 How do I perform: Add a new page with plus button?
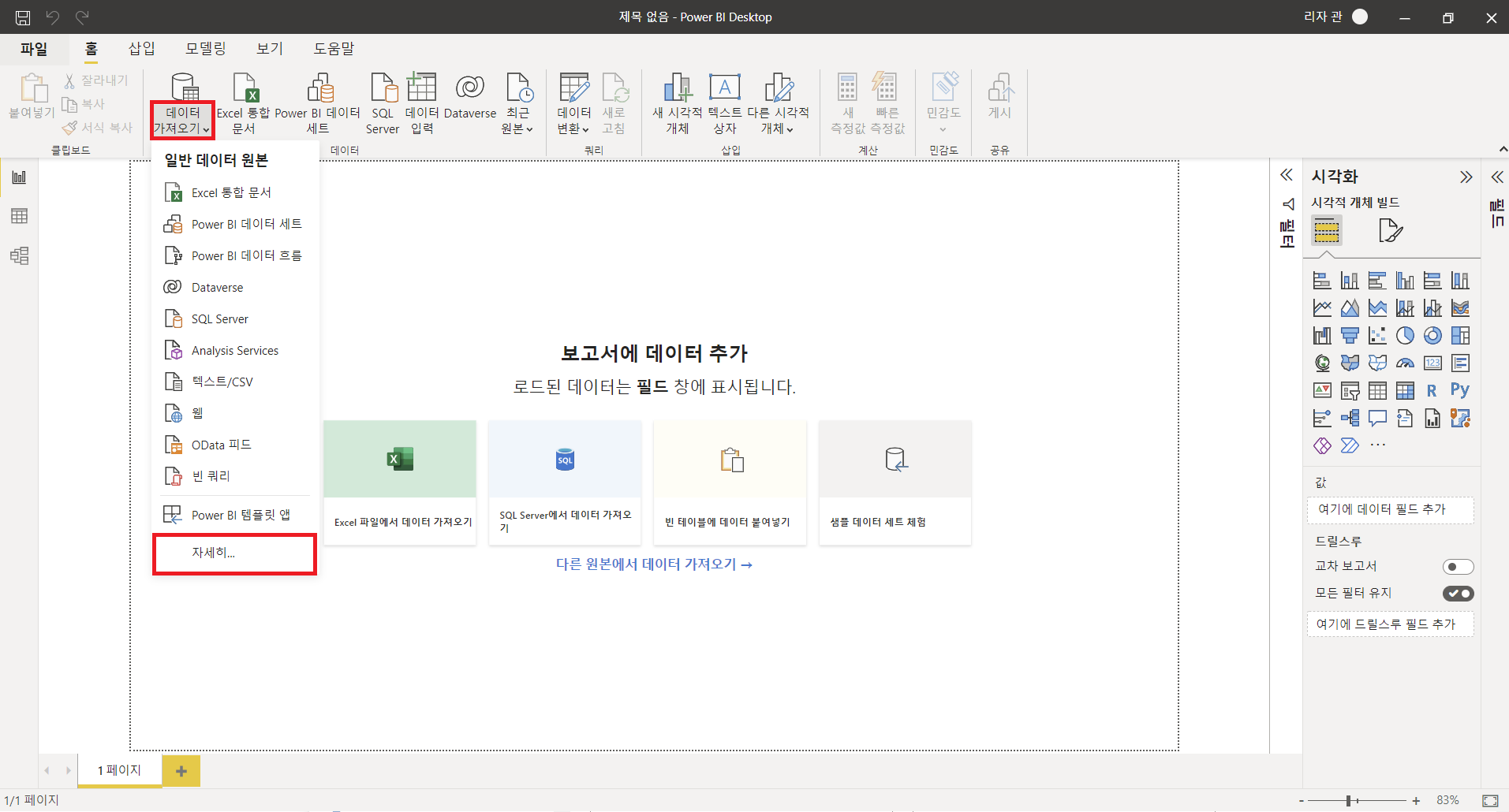pos(181,771)
